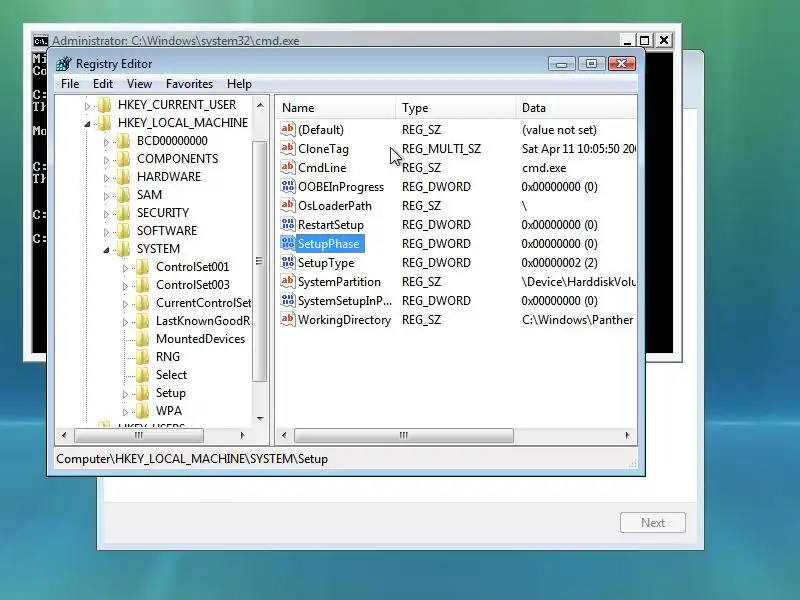Screen dimensions: 800x600
Task: Click the WorkingDirectory string value icon
Action: [288, 320]
